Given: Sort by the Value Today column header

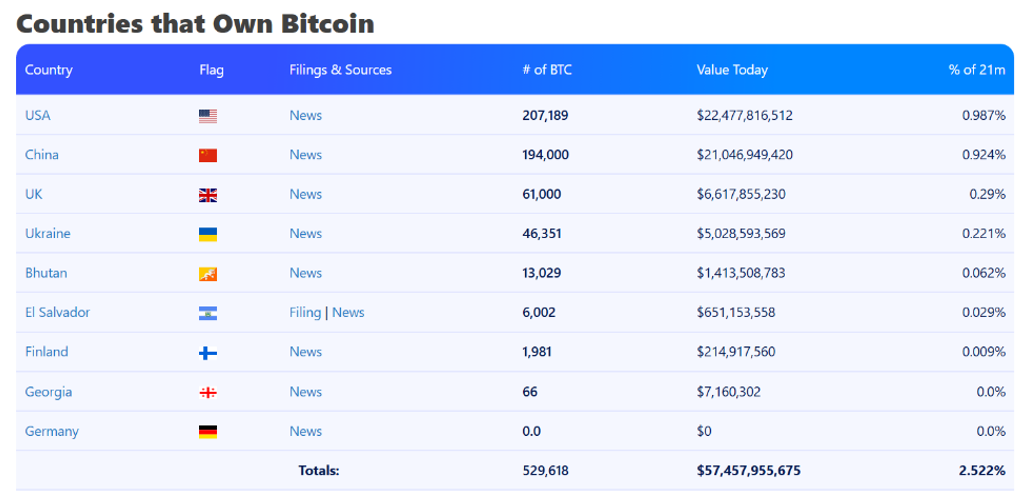Looking at the screenshot, I should click(732, 70).
